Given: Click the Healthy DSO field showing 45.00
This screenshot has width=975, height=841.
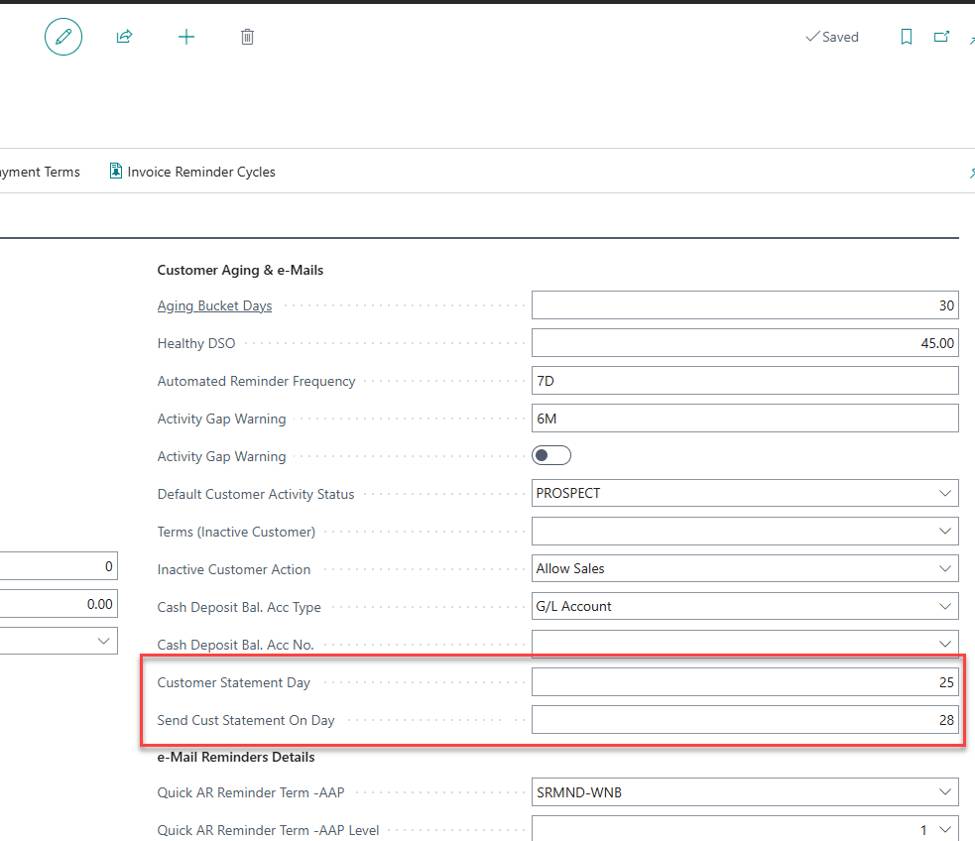Looking at the screenshot, I should click(745, 343).
